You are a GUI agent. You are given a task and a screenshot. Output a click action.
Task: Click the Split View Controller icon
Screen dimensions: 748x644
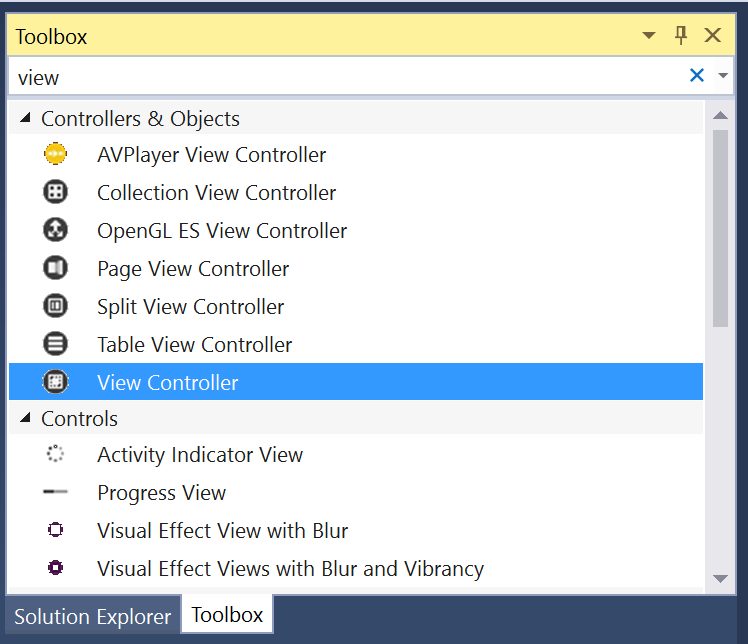pos(55,306)
